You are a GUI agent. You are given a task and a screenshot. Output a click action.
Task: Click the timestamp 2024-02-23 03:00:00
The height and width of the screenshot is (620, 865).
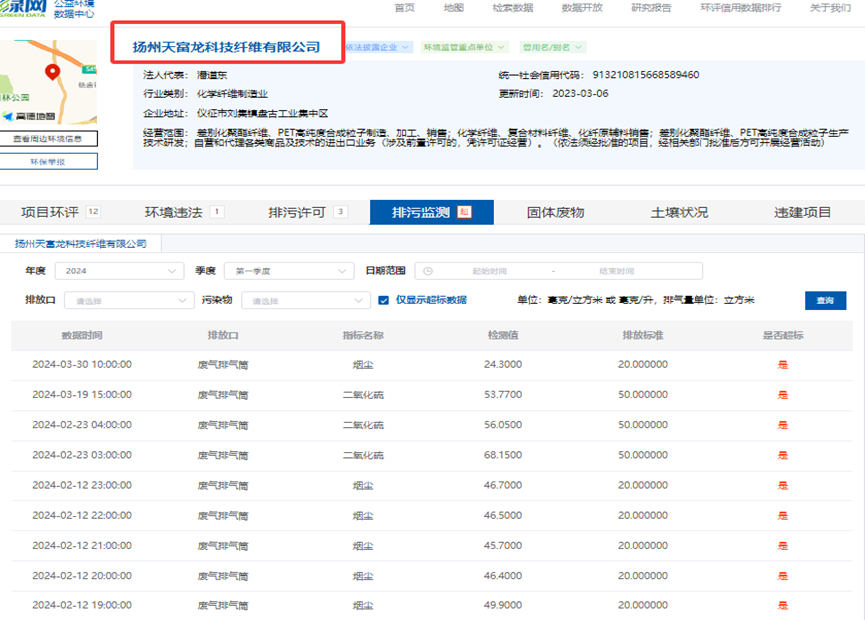(82, 455)
